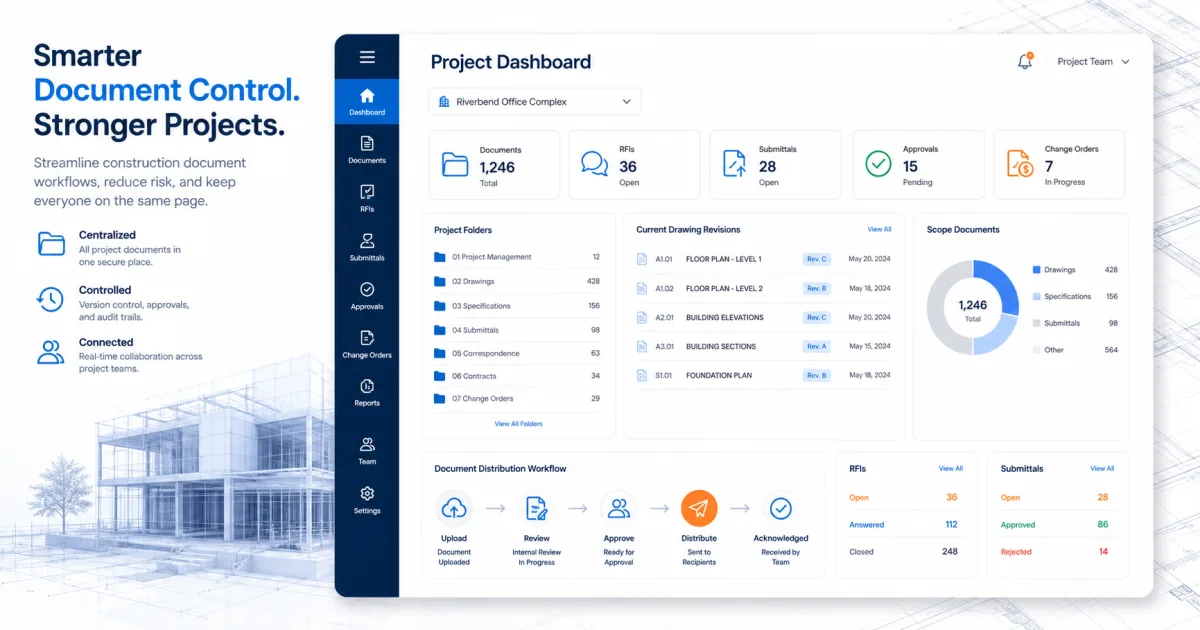Click the Reports sidebar icon
The width and height of the screenshot is (1200, 630).
367,386
